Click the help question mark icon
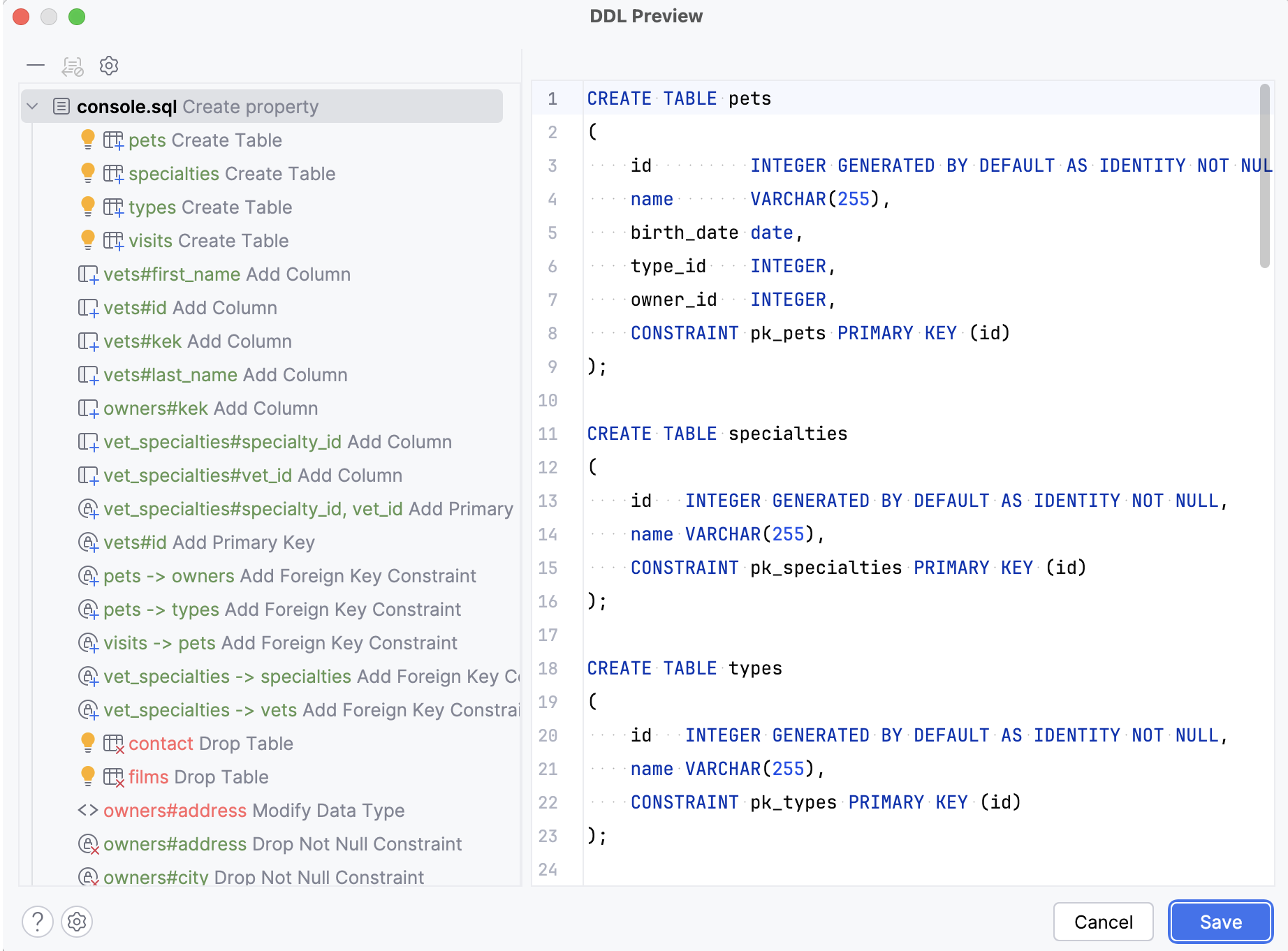The height and width of the screenshot is (951, 1288). pos(38,922)
